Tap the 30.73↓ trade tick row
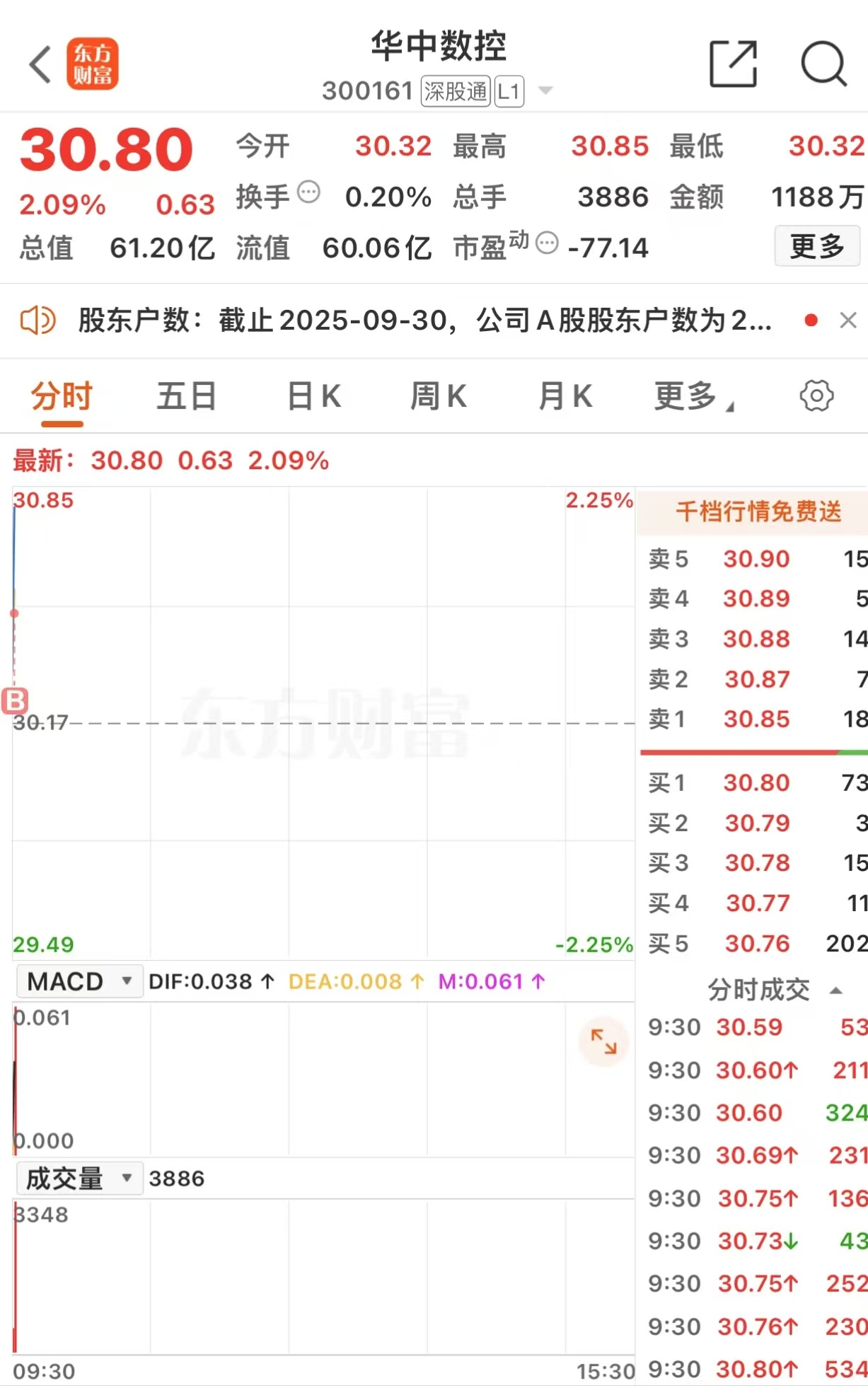The height and width of the screenshot is (1388, 868). (x=754, y=1241)
